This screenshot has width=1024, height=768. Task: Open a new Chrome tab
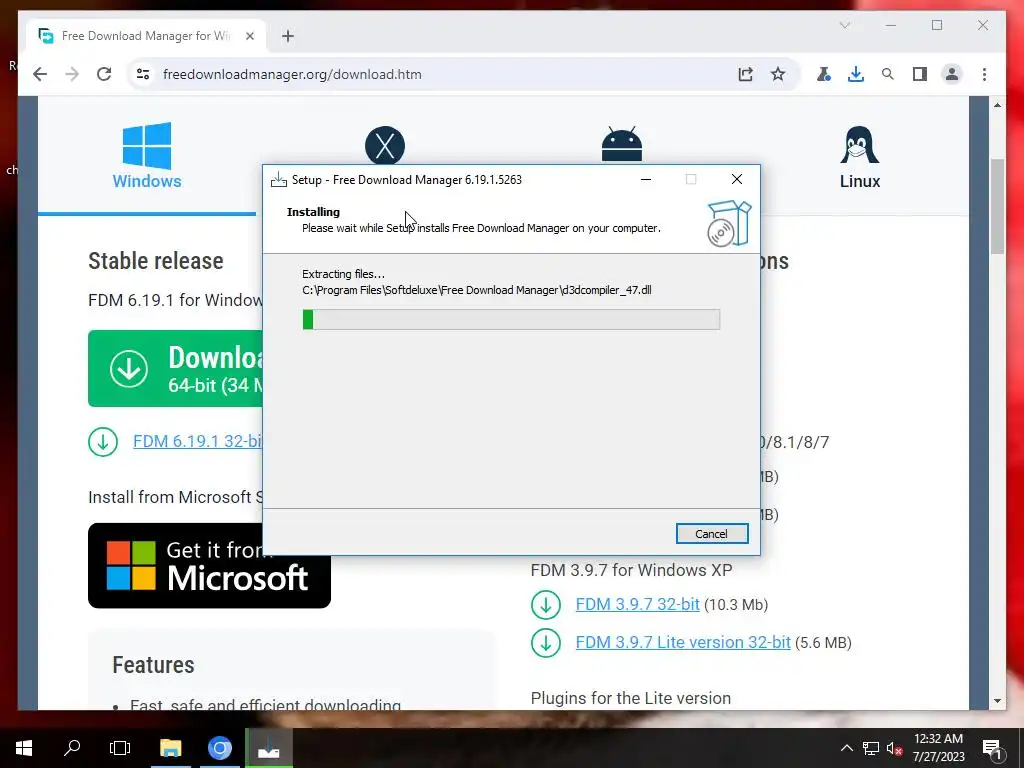(288, 36)
